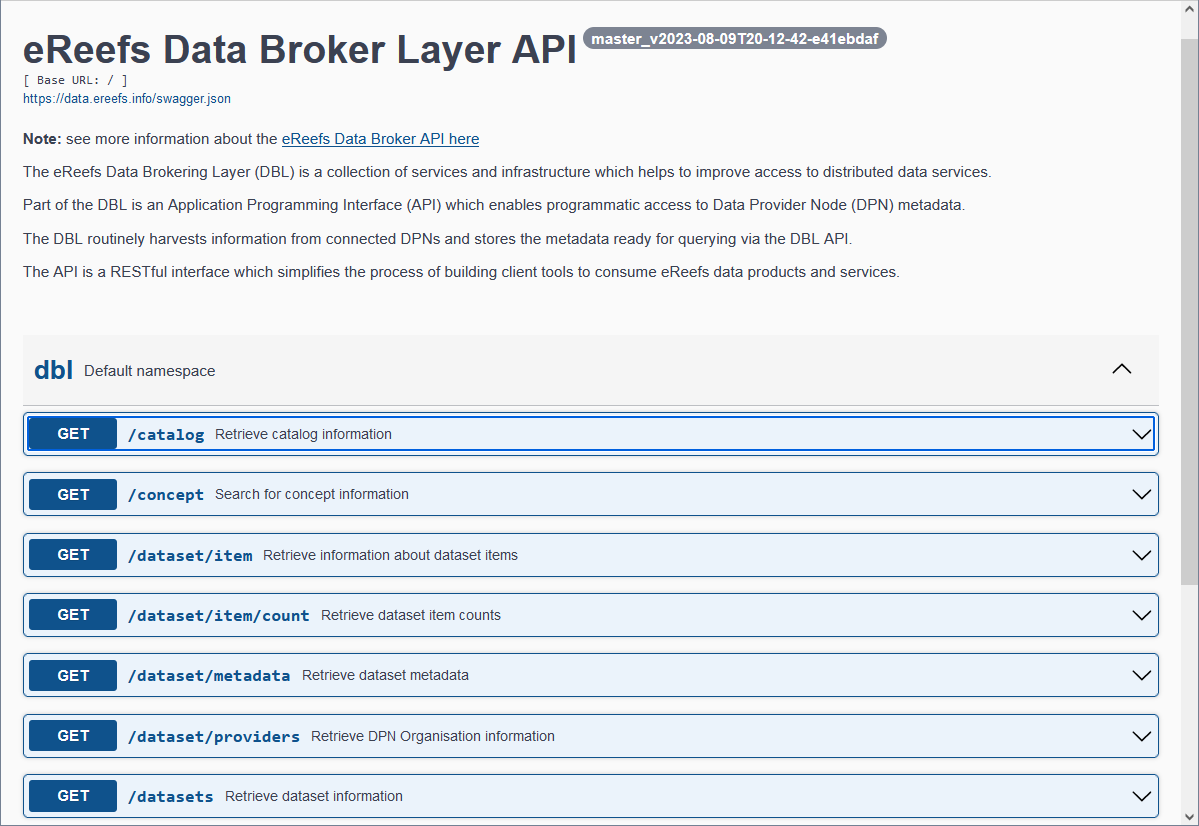Select the /dataset/item/count path text
Image resolution: width=1199 pixels, height=826 pixels.
(x=219, y=616)
